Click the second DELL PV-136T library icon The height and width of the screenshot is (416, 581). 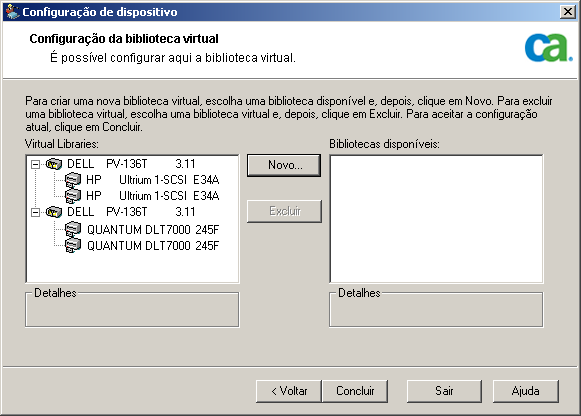54,212
